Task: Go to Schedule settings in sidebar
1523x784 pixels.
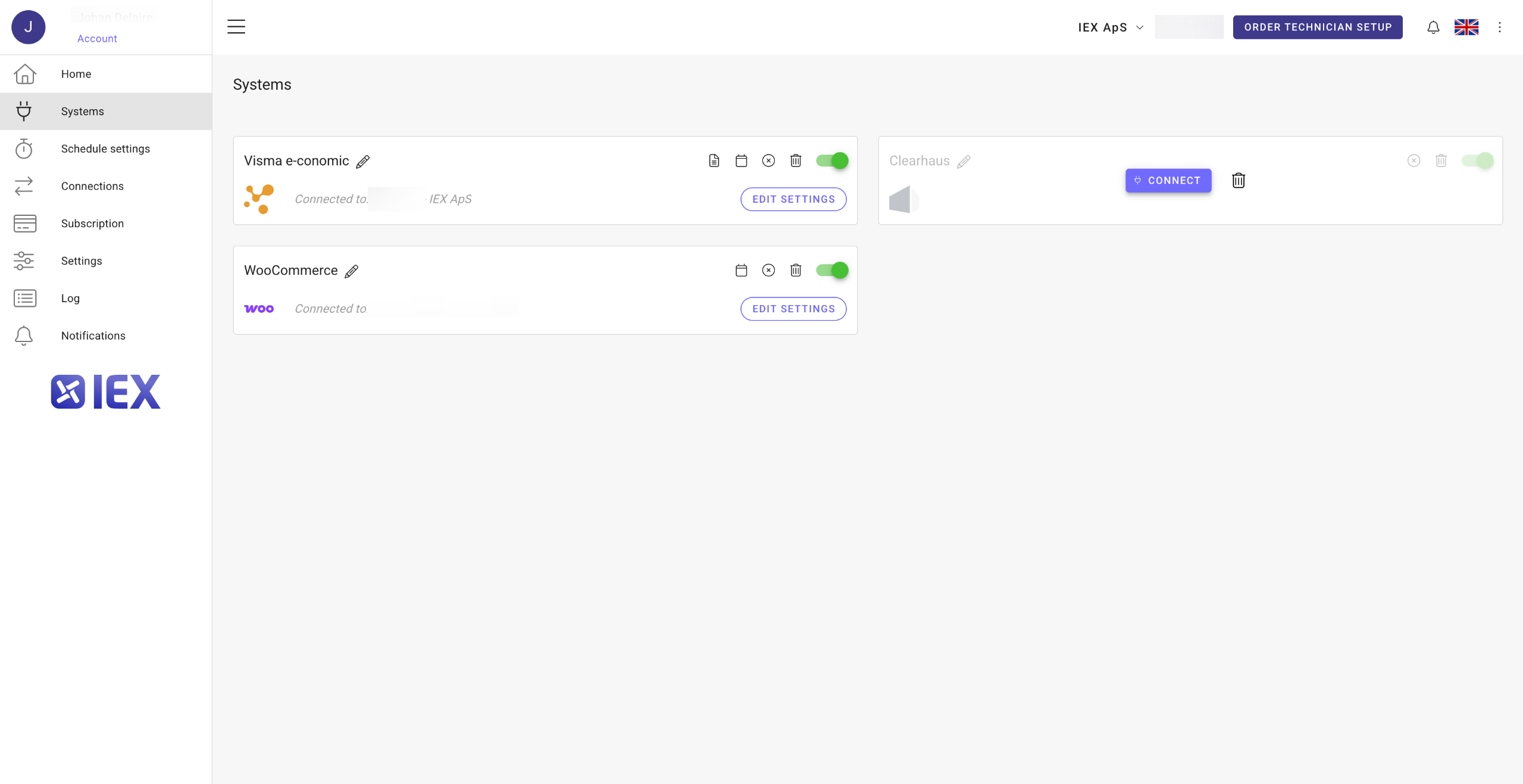Action: (x=105, y=149)
